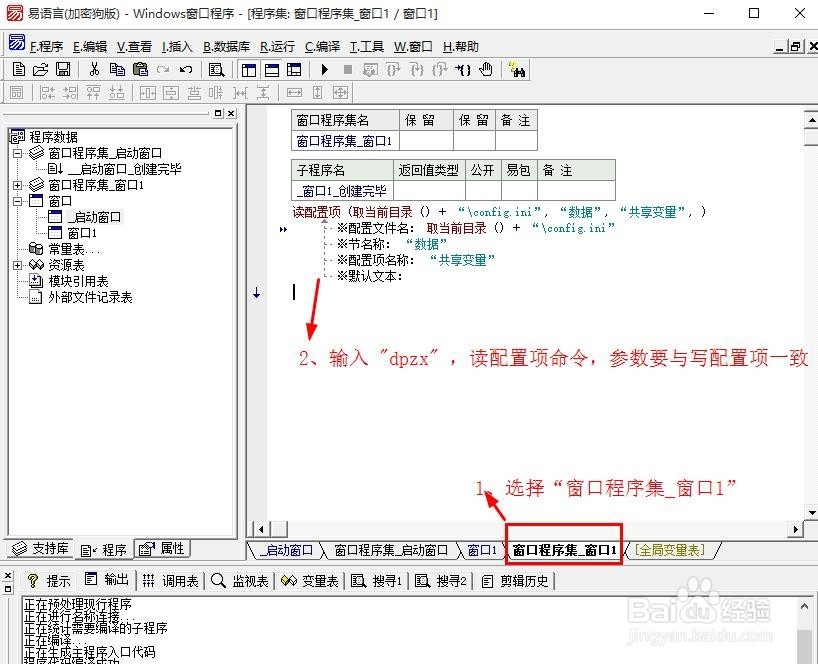This screenshot has width=818, height=664.
Task: Open the T.工具 menu
Action: tap(367, 47)
